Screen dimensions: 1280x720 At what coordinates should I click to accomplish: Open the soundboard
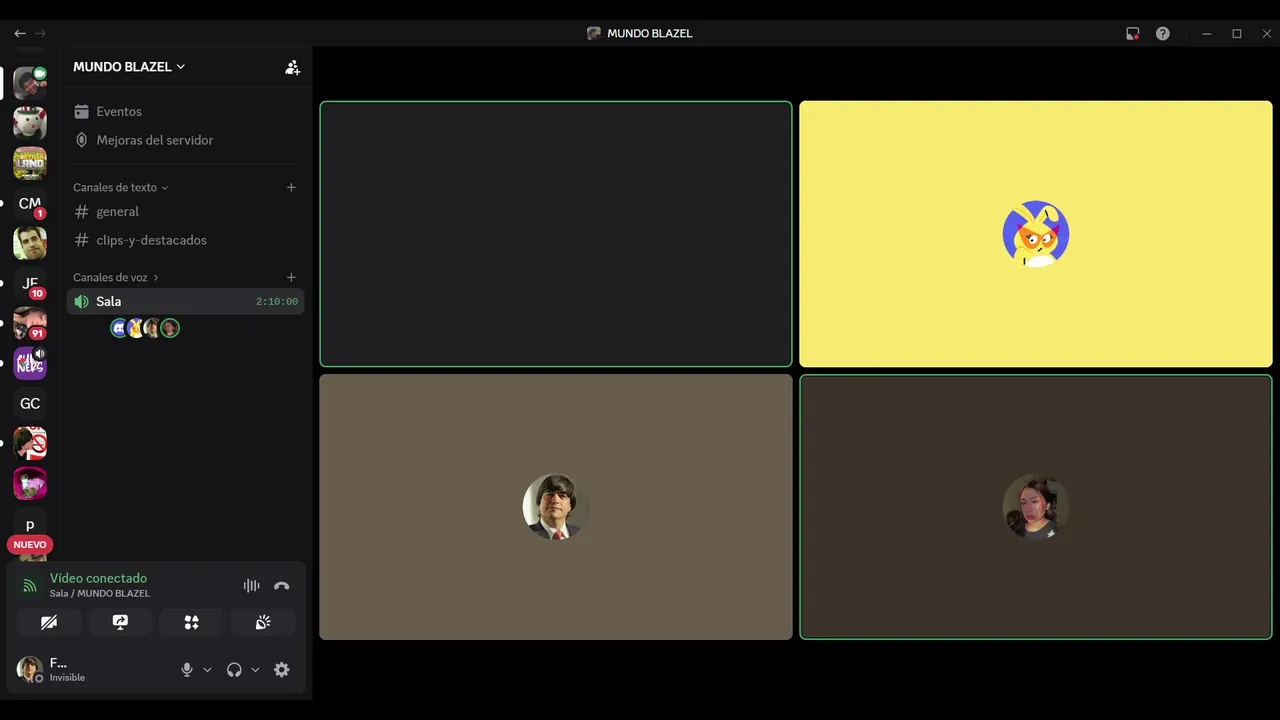[x=263, y=622]
